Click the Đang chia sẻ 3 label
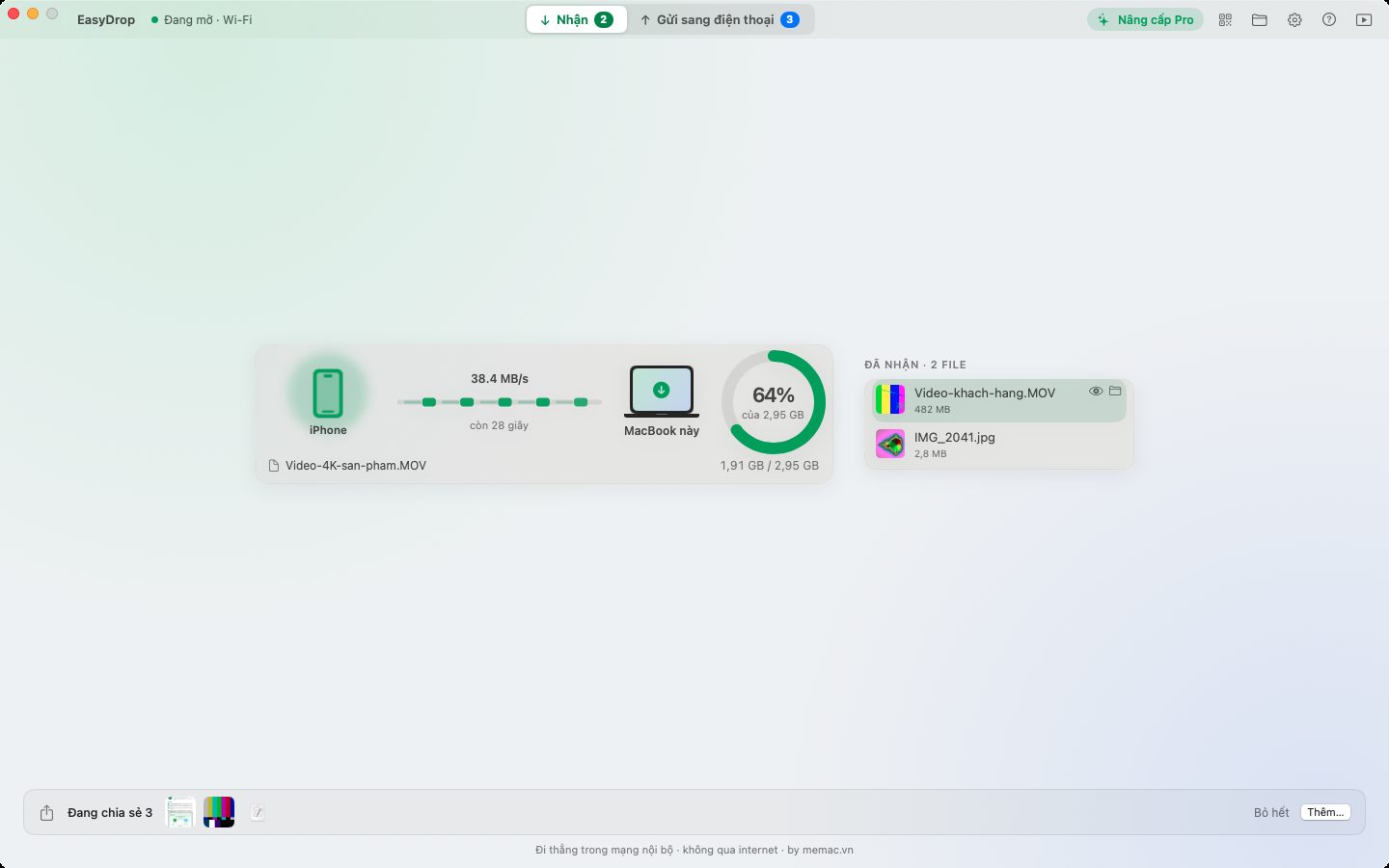 pos(110,813)
